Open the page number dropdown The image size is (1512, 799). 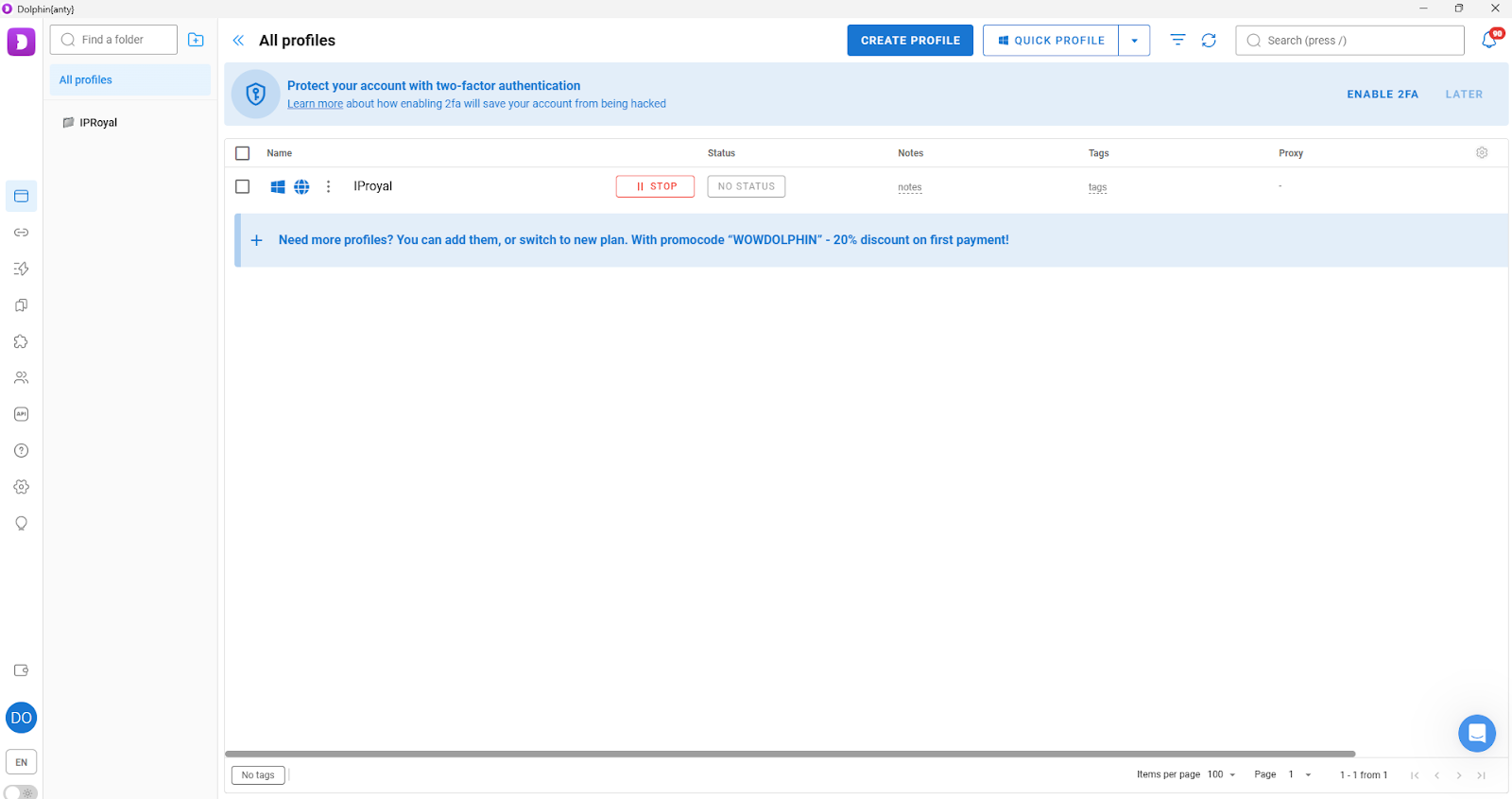point(1300,774)
